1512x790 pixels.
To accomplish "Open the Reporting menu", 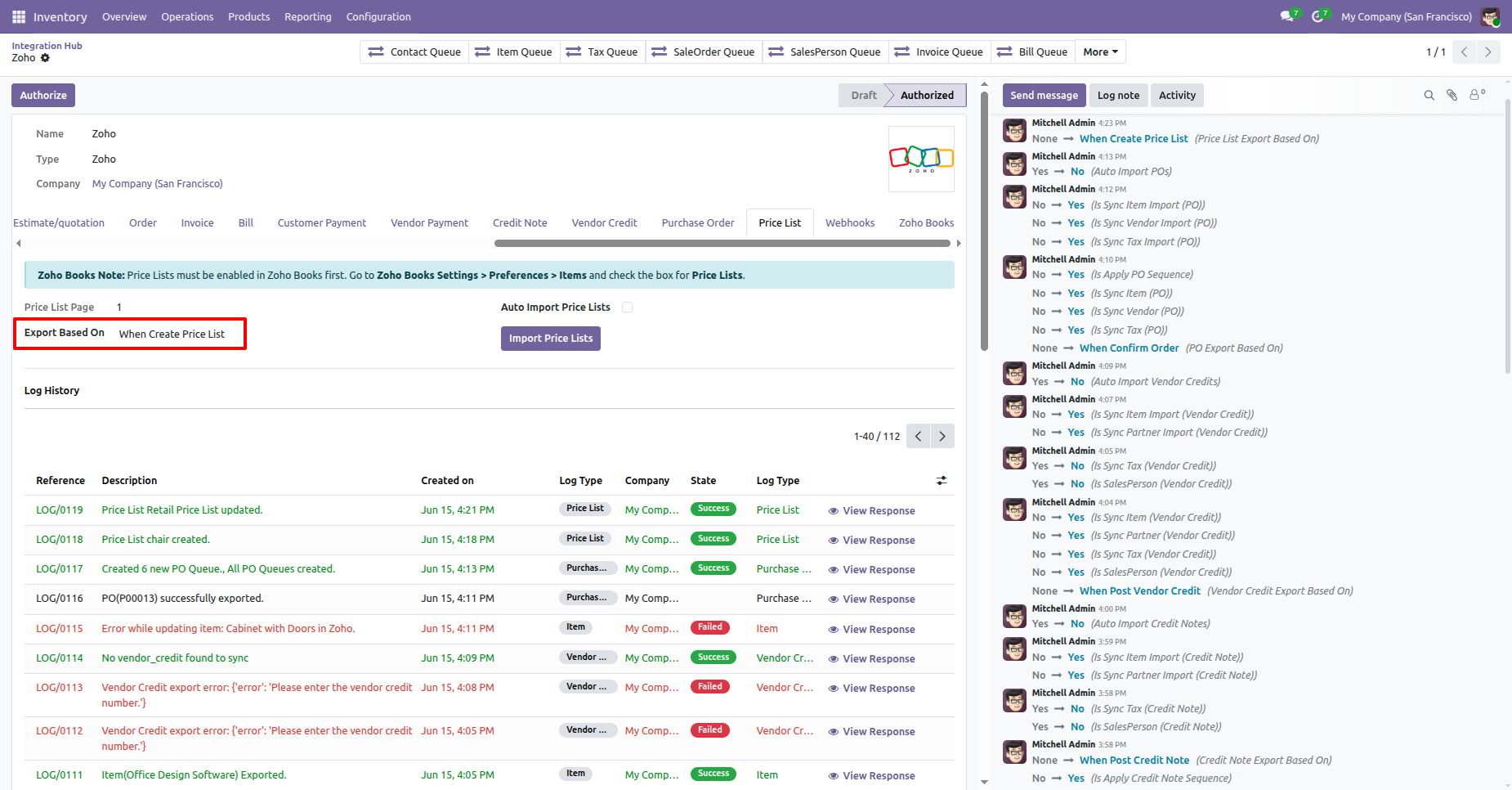I will coord(308,16).
